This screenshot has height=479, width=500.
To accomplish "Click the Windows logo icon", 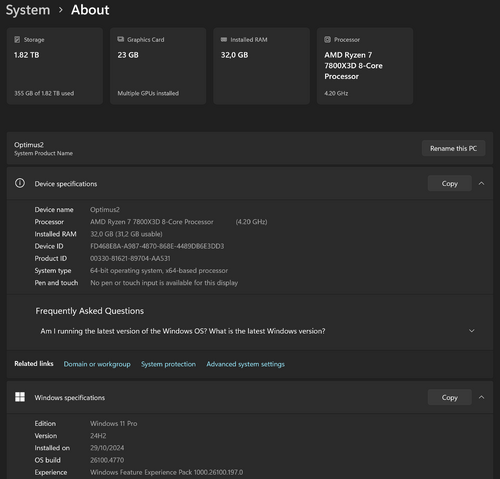I will (x=20, y=397).
